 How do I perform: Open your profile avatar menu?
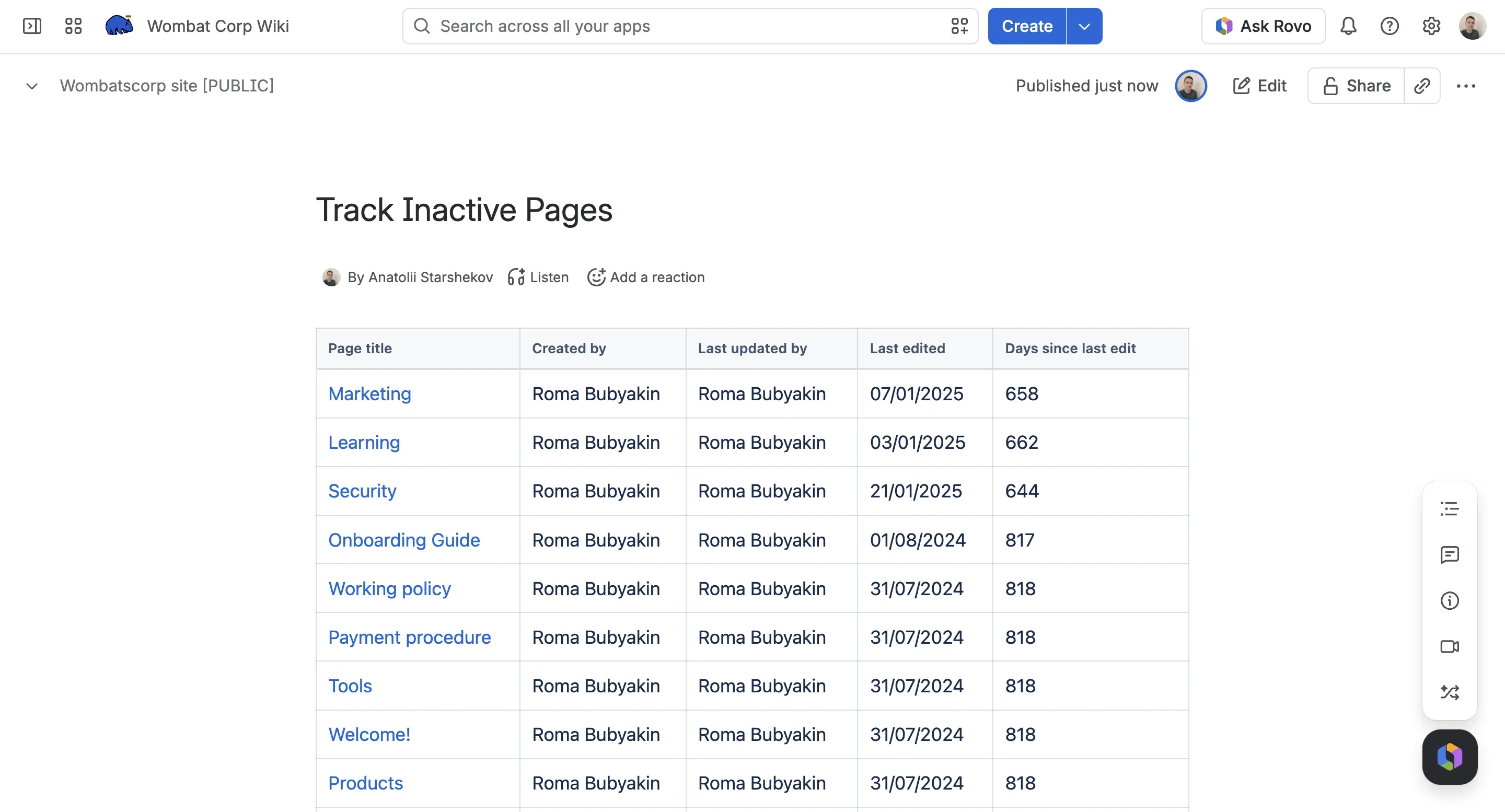point(1473,26)
